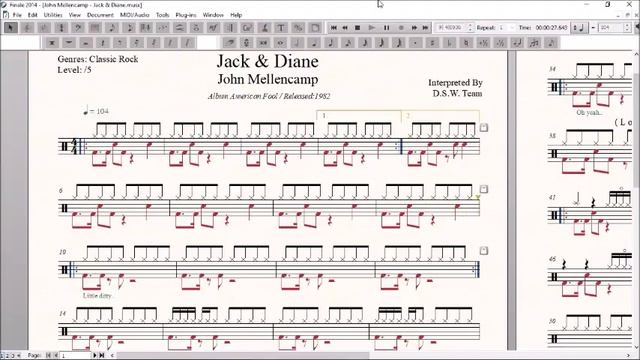640x360 pixels.
Task: Pick the whole rest in rests palette
Action: 69,42
